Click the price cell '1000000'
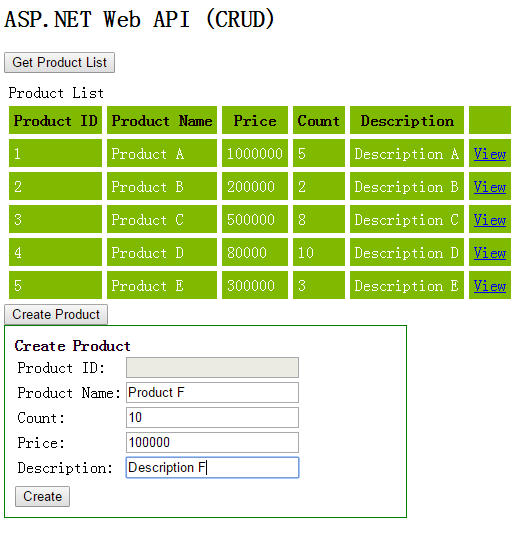Viewport: 525px width, 535px height. click(255, 153)
